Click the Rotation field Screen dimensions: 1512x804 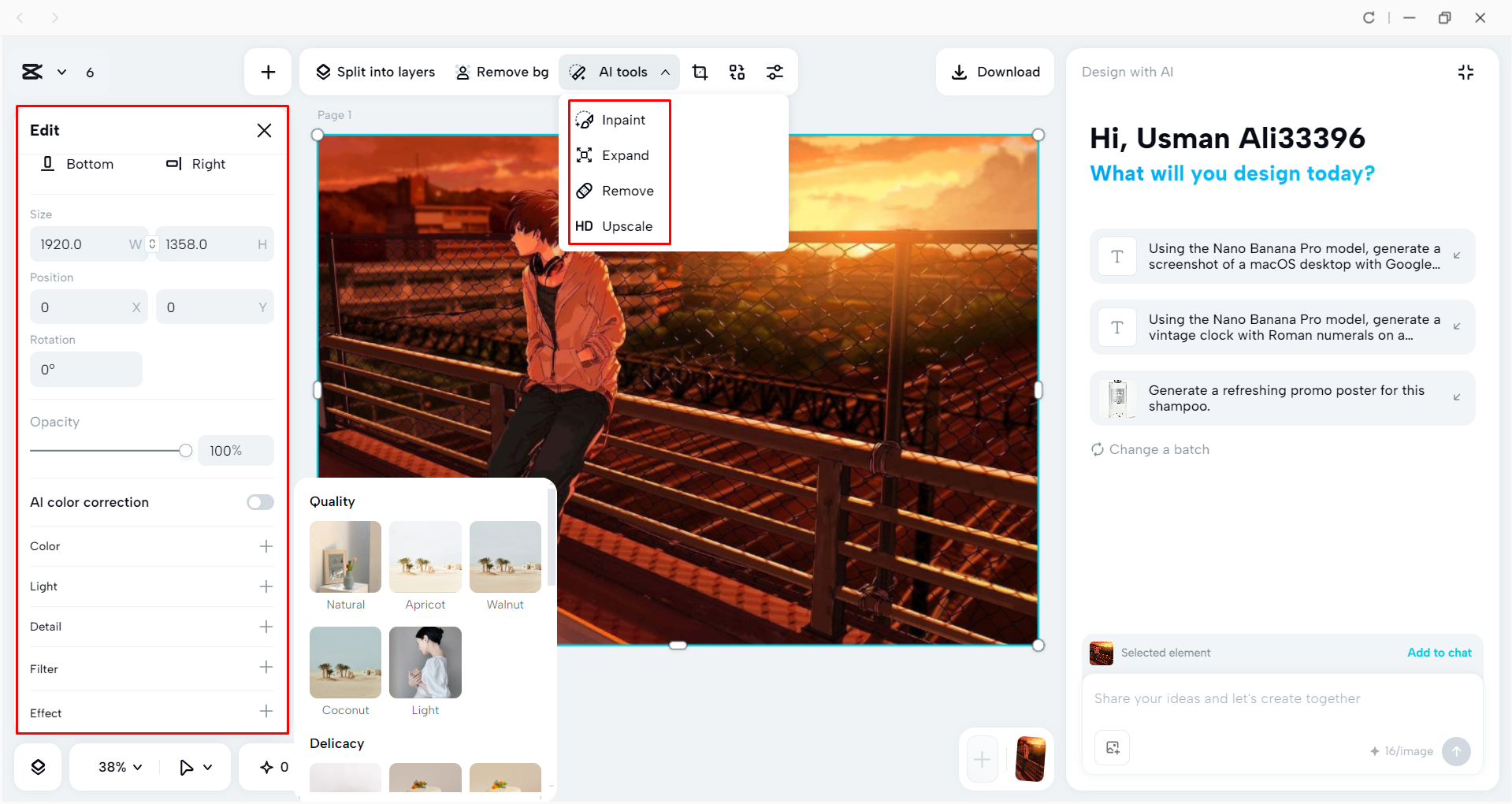(x=86, y=370)
